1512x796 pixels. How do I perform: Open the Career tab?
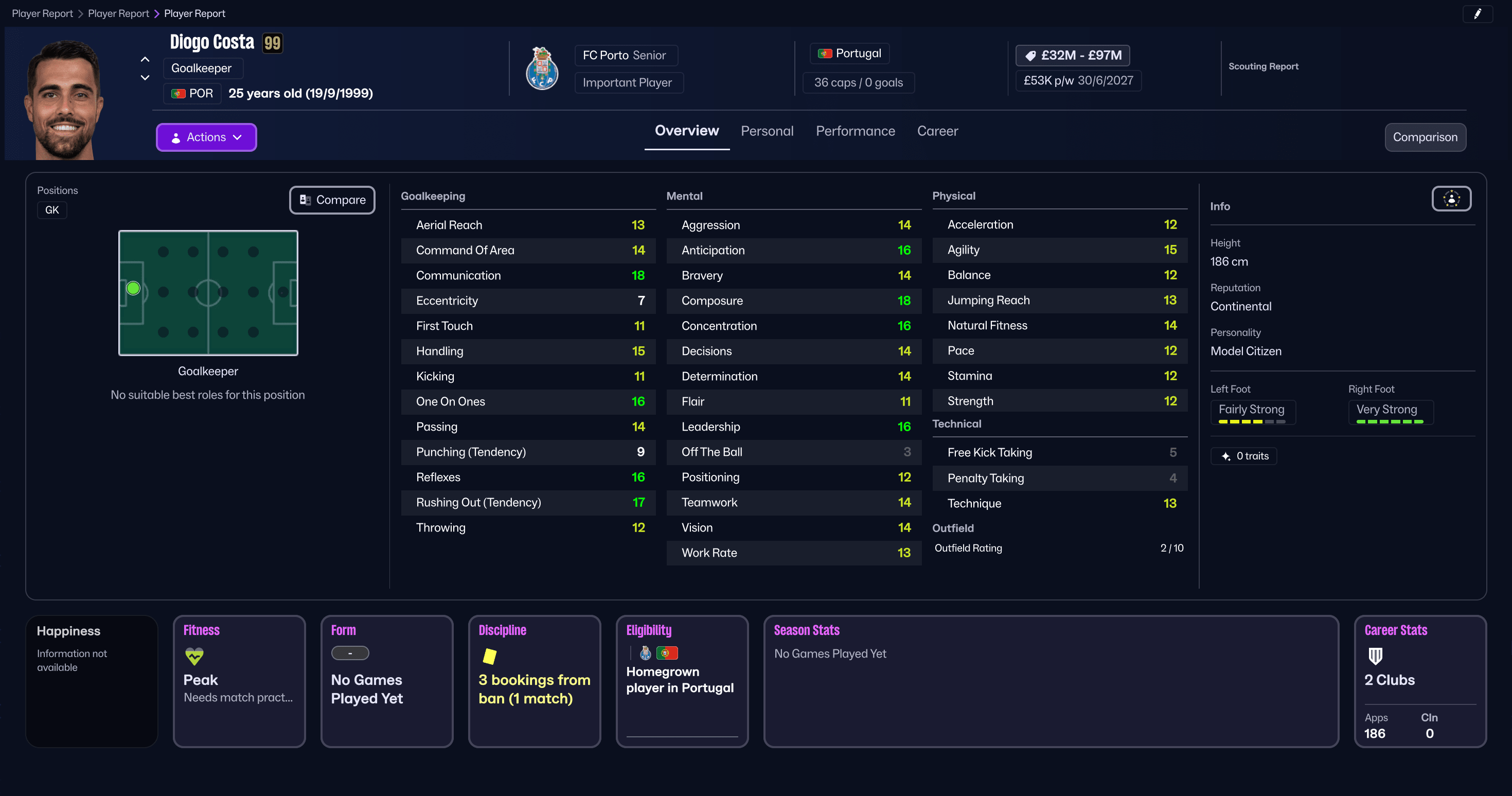pos(937,131)
